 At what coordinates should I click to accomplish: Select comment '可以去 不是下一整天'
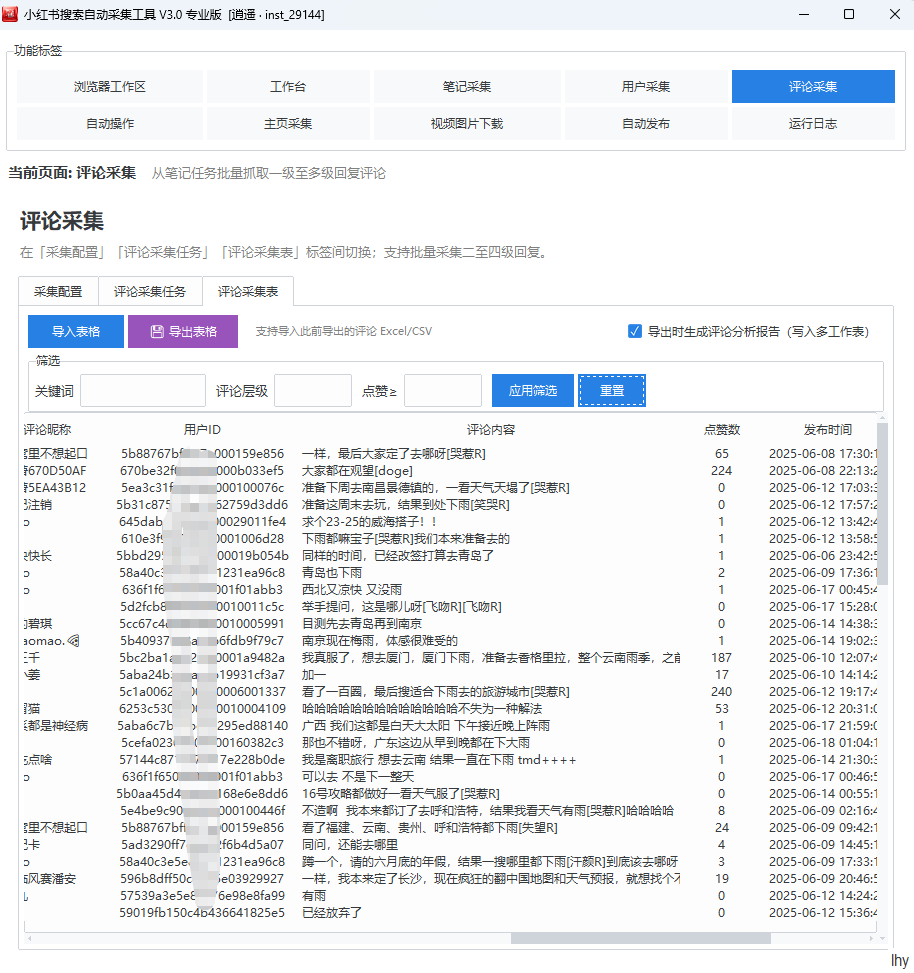(358, 776)
